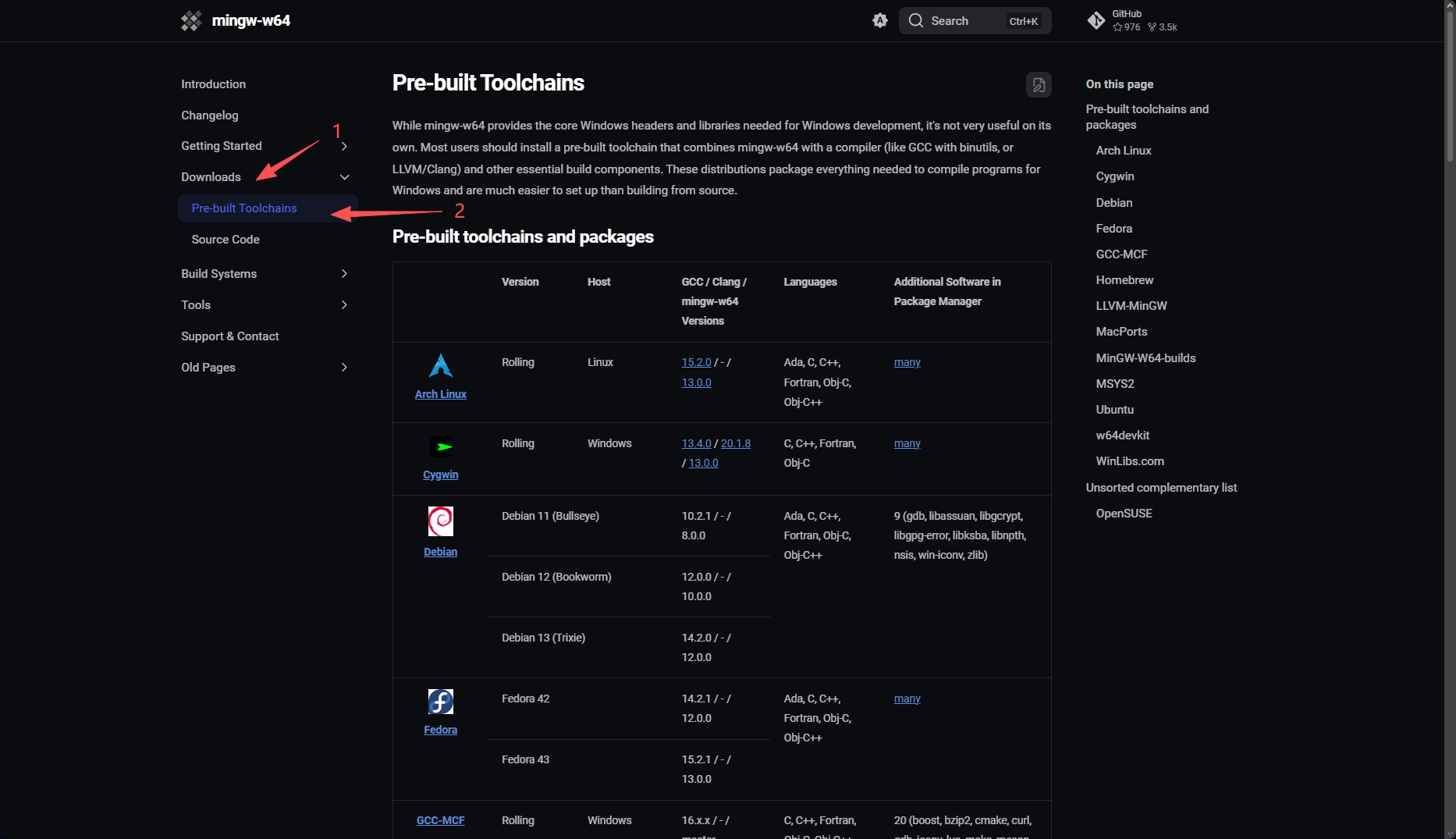Jump to LLVM-MinGW in page outline
Image resolution: width=1456 pixels, height=839 pixels.
pos(1131,306)
